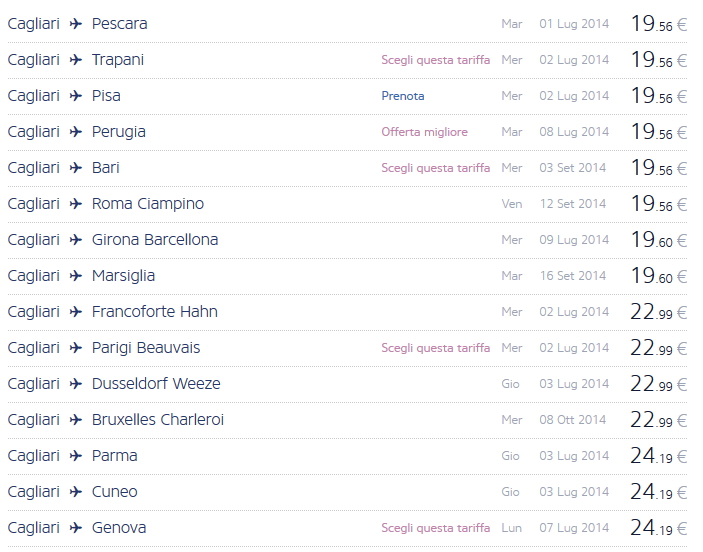Screen dimensions: 703x552
Task: Click the airplane icon next to Roma Ciampino
Action: click(76, 204)
